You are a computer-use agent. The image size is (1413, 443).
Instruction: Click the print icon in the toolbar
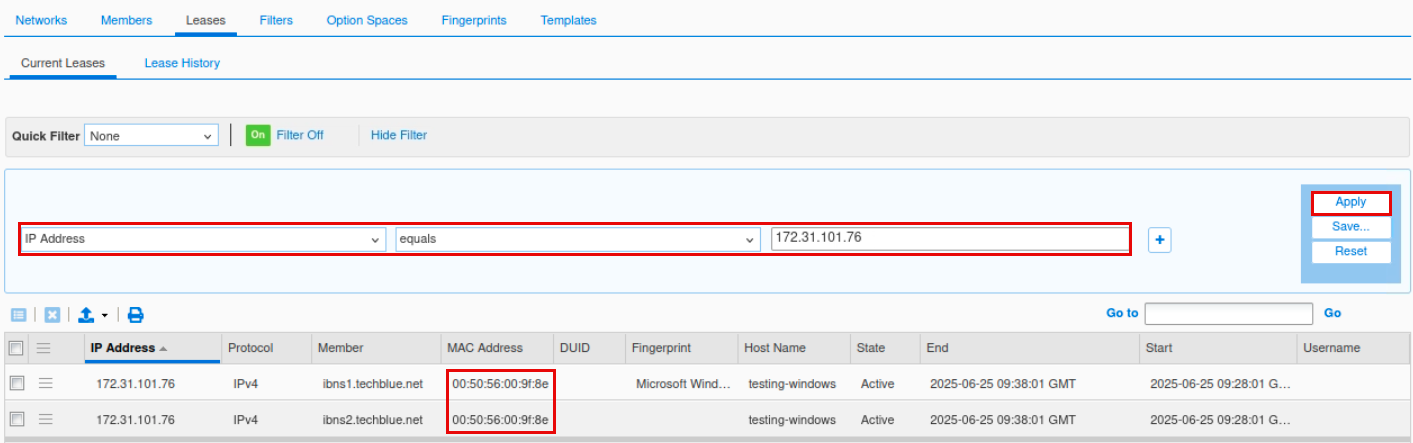tap(136, 315)
